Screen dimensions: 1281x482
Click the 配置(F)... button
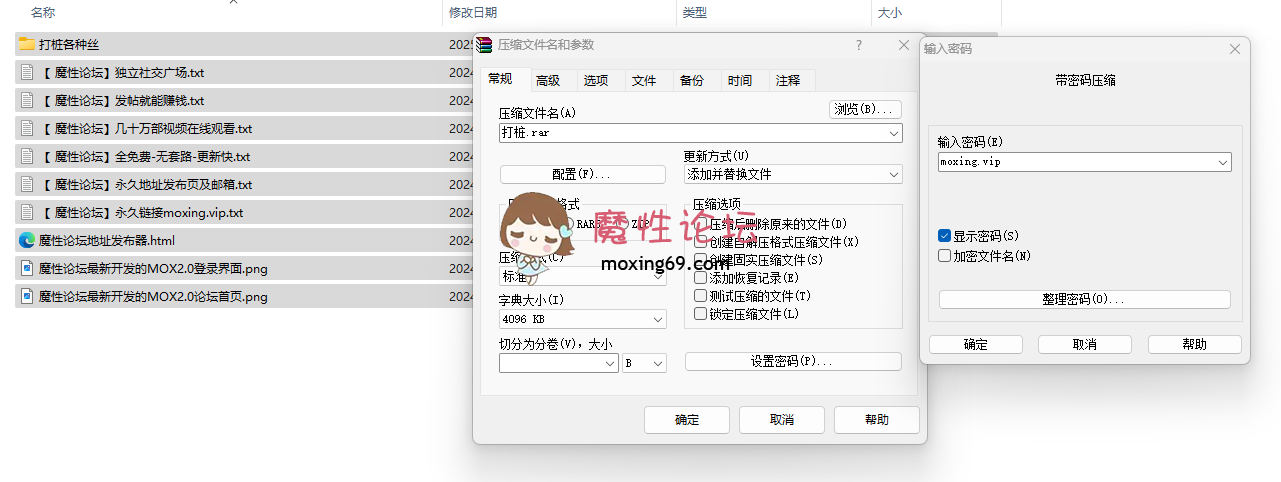582,174
